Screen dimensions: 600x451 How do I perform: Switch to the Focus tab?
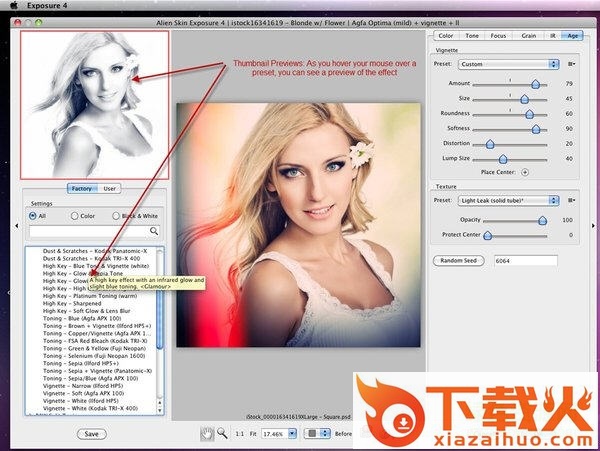pos(498,36)
